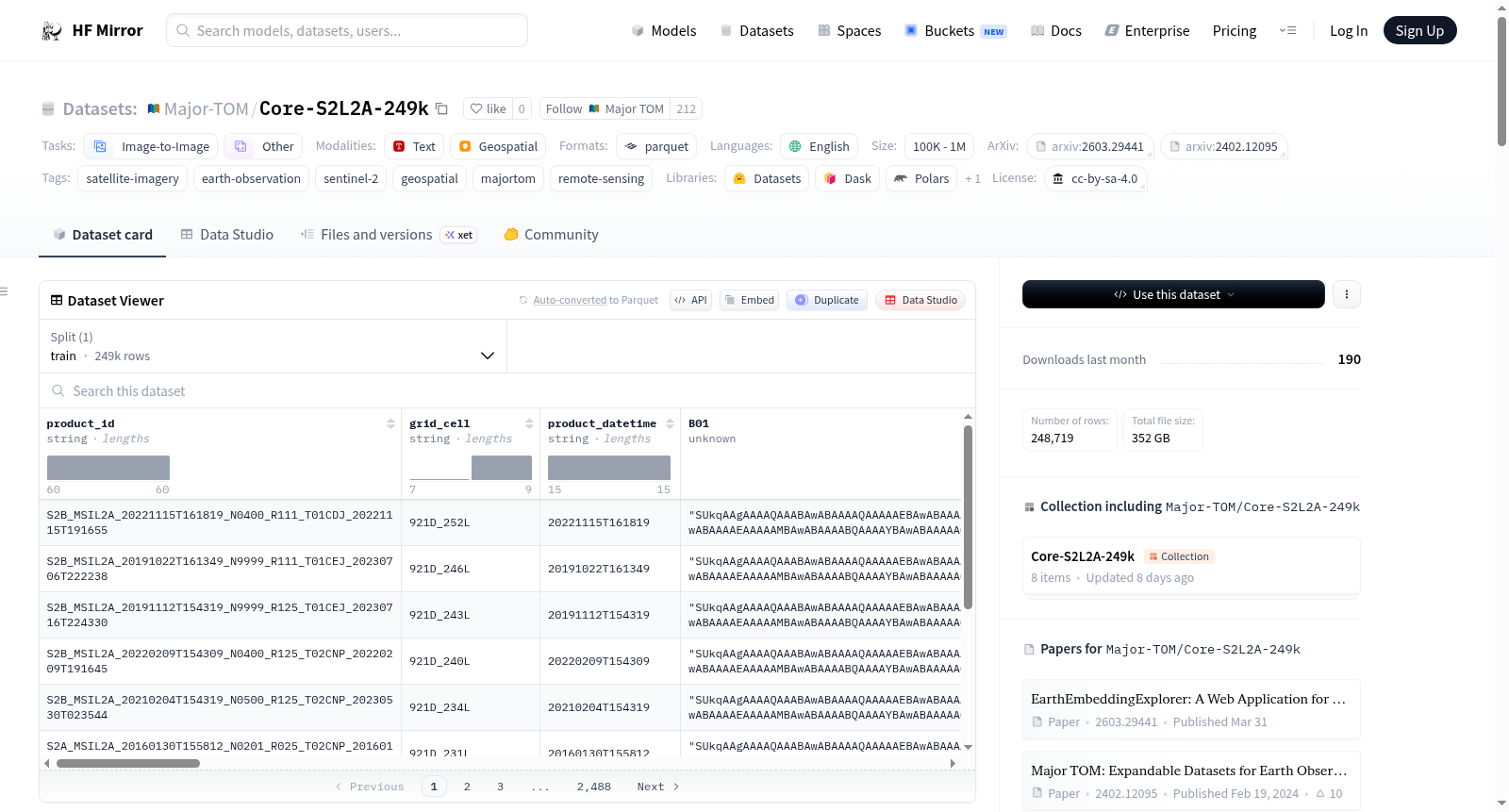
Task: Open the Use this dataset dropdown
Action: tap(1173, 294)
